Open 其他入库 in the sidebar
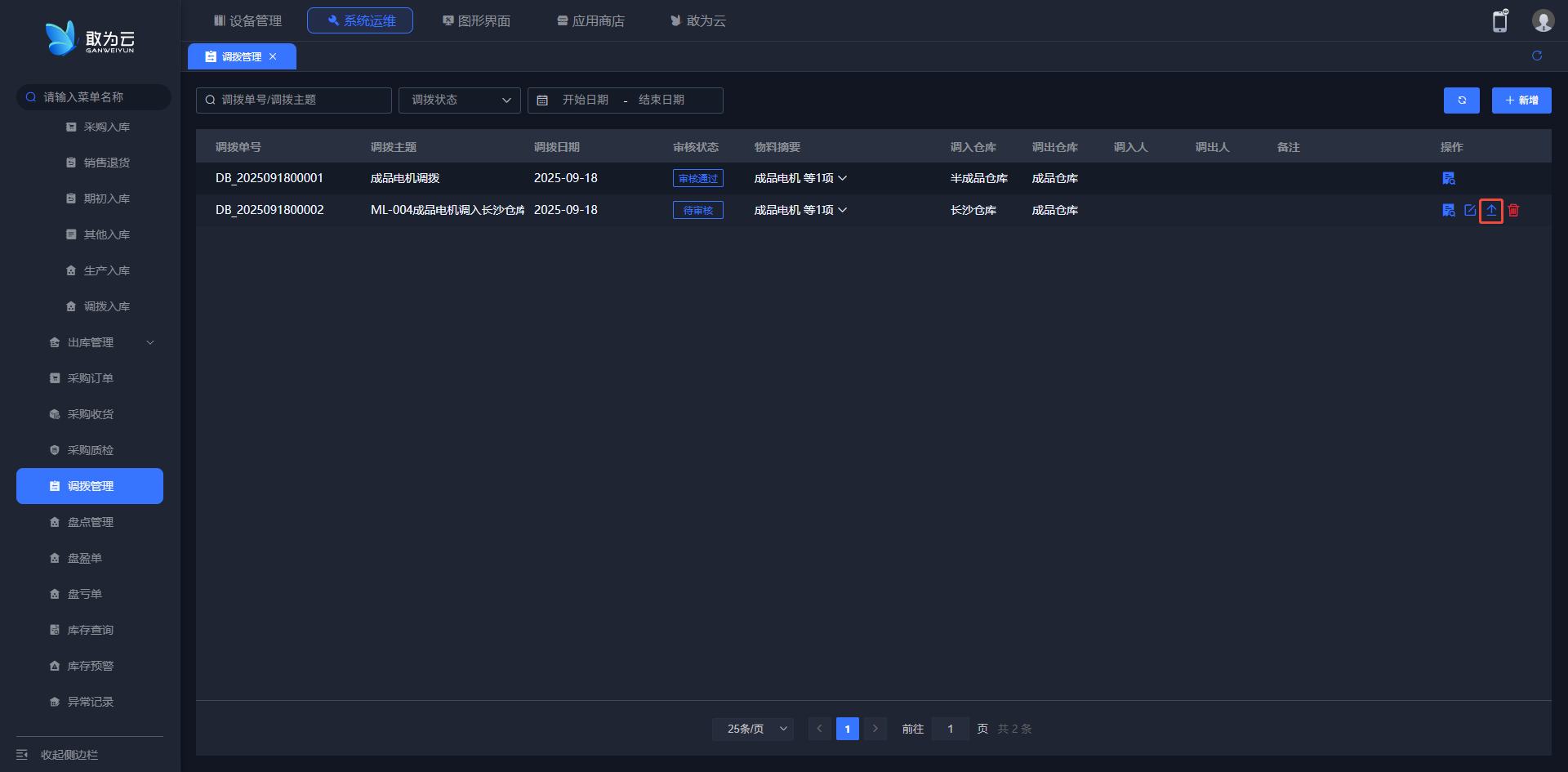Screen dimensions: 1568x772 click(x=98, y=235)
